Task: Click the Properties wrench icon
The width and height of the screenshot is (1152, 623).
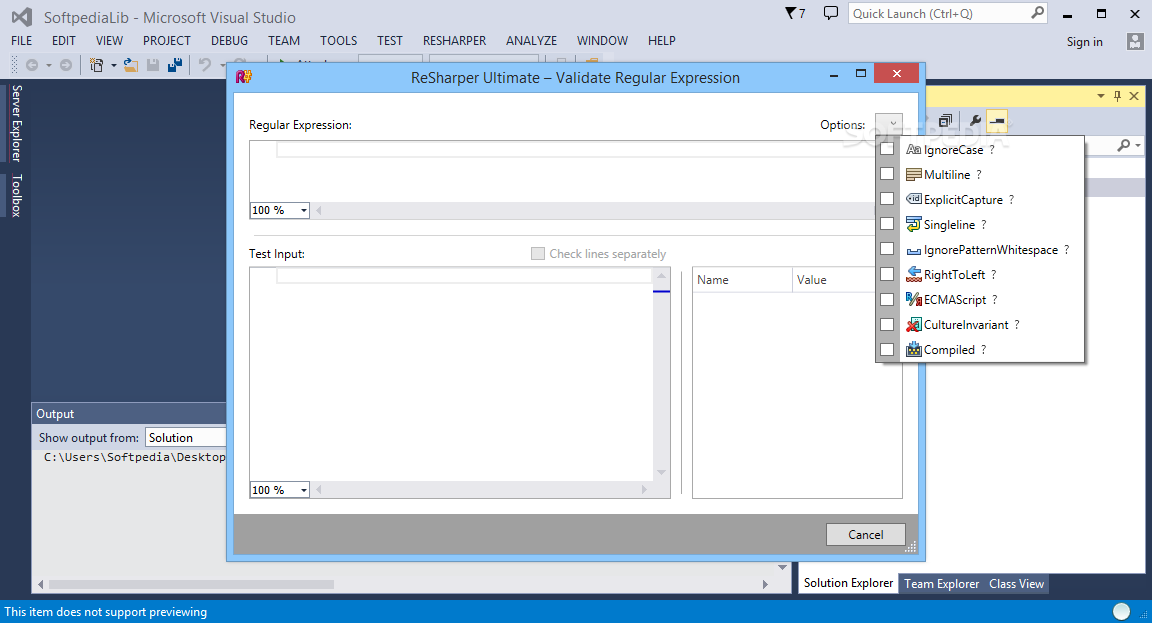Action: [x=975, y=120]
